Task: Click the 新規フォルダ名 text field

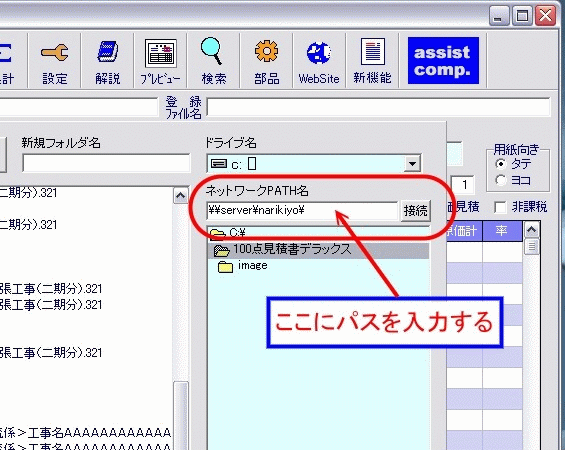Action: [106, 163]
